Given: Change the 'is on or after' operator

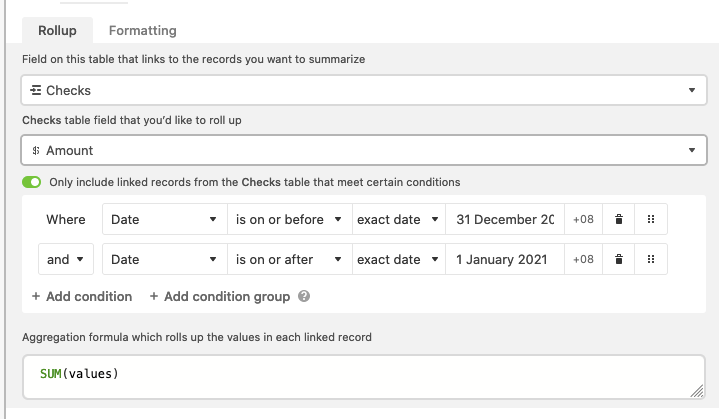Looking at the screenshot, I should pos(289,259).
